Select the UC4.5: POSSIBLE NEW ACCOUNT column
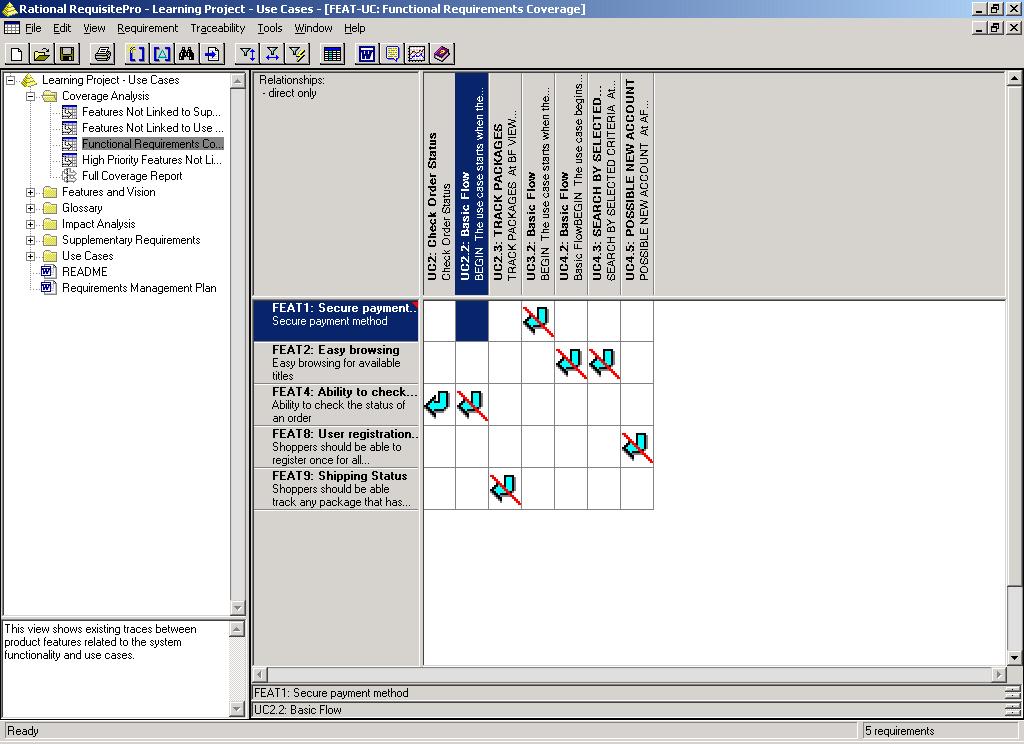This screenshot has height=744, width=1024. click(x=637, y=184)
